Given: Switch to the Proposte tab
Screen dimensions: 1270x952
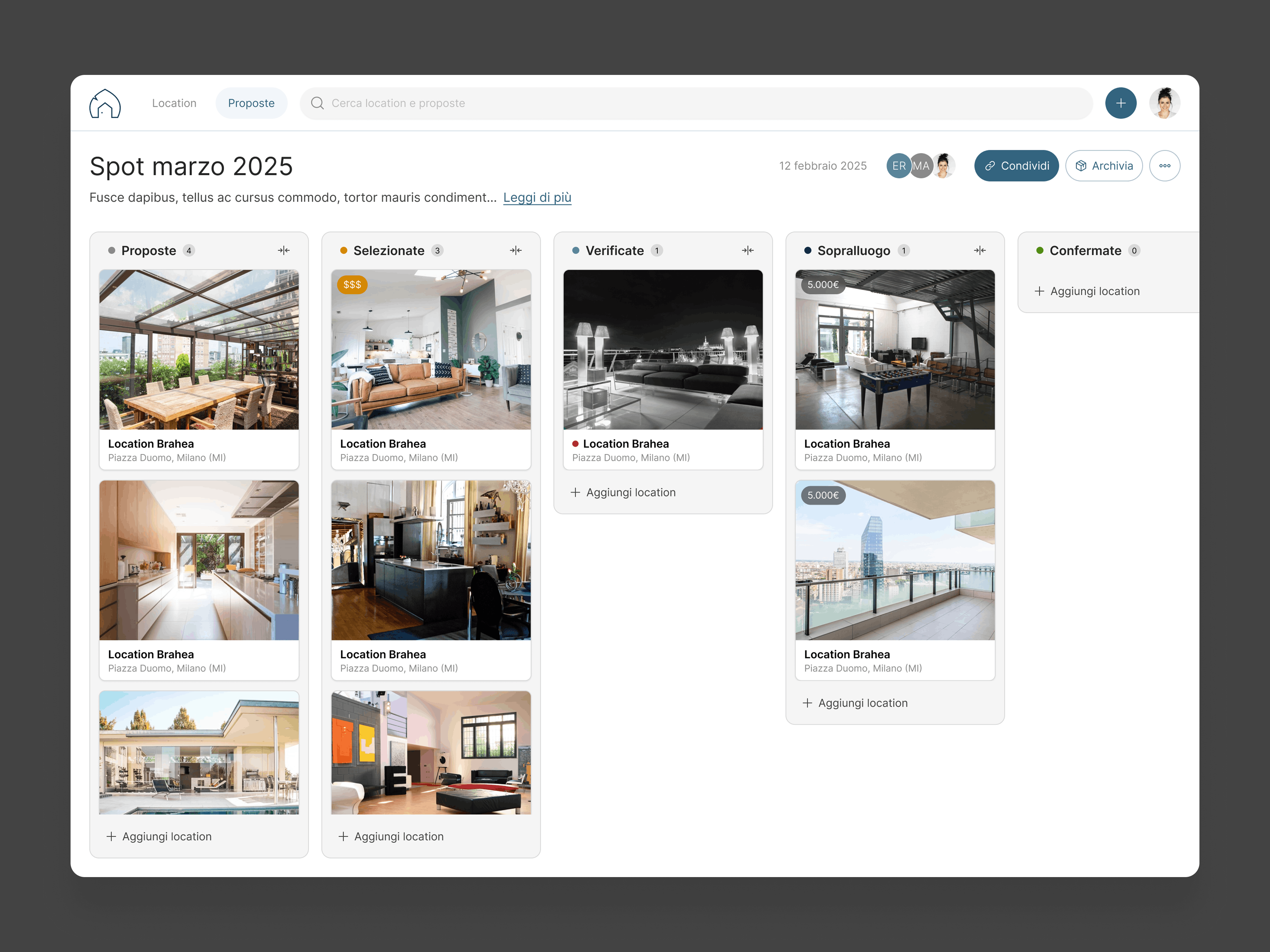Looking at the screenshot, I should tap(251, 103).
